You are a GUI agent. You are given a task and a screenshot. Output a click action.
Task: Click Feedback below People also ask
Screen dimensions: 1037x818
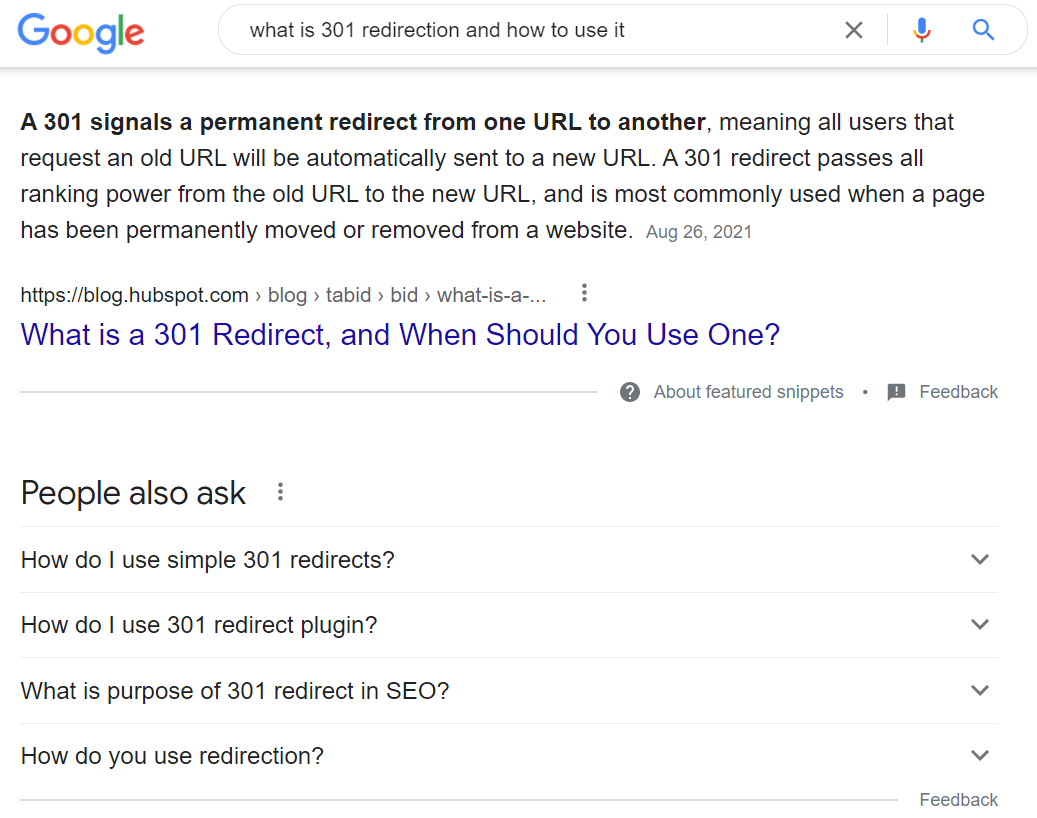(x=958, y=800)
